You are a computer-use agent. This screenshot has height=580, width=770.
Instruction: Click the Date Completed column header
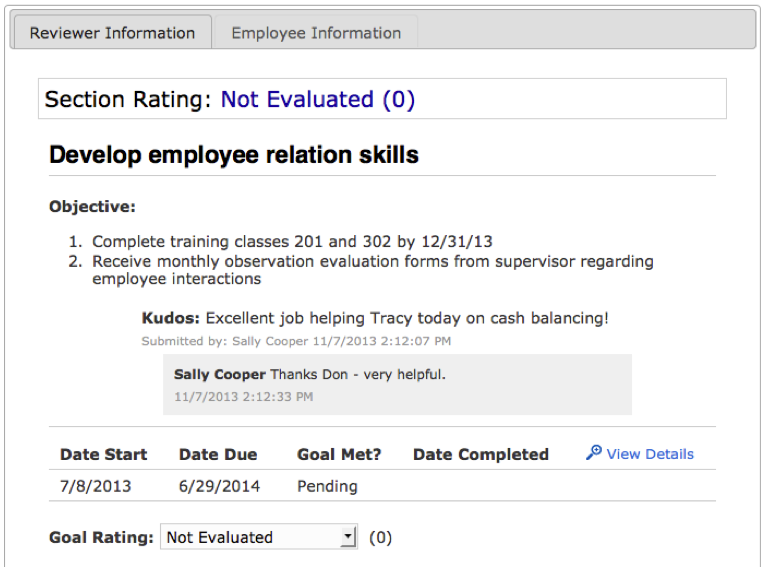[481, 454]
